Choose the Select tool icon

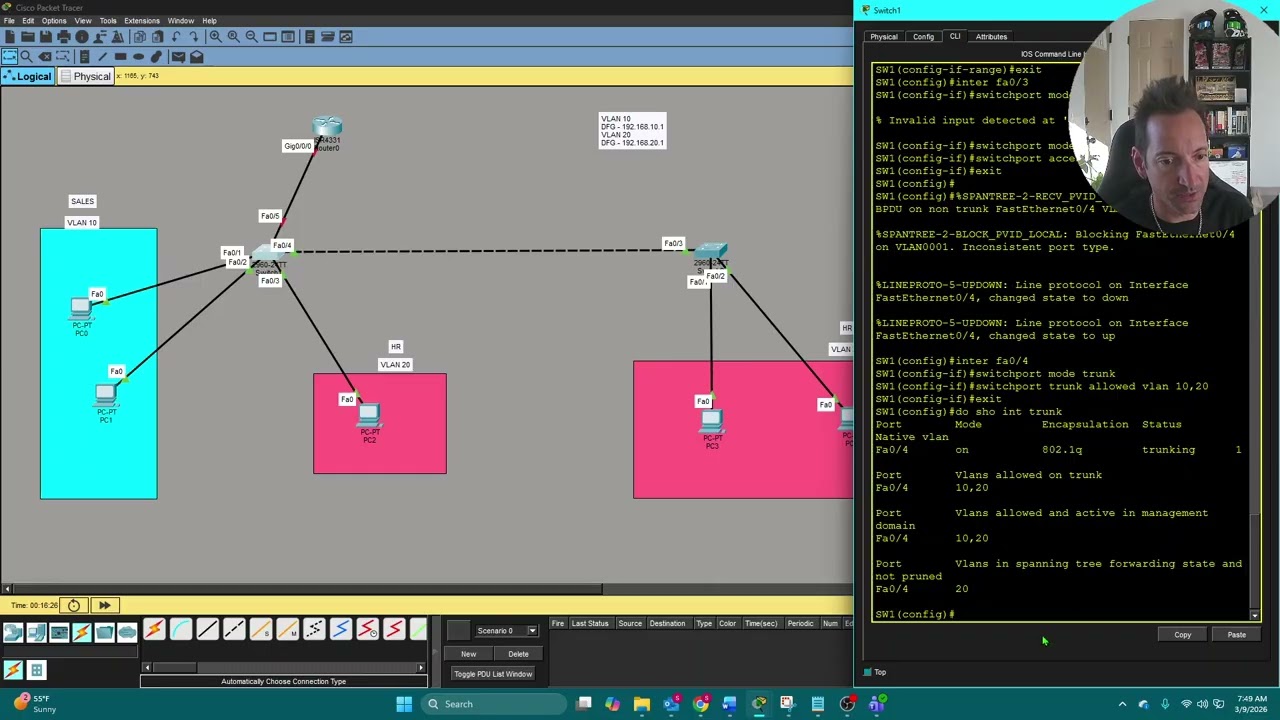tap(10, 57)
